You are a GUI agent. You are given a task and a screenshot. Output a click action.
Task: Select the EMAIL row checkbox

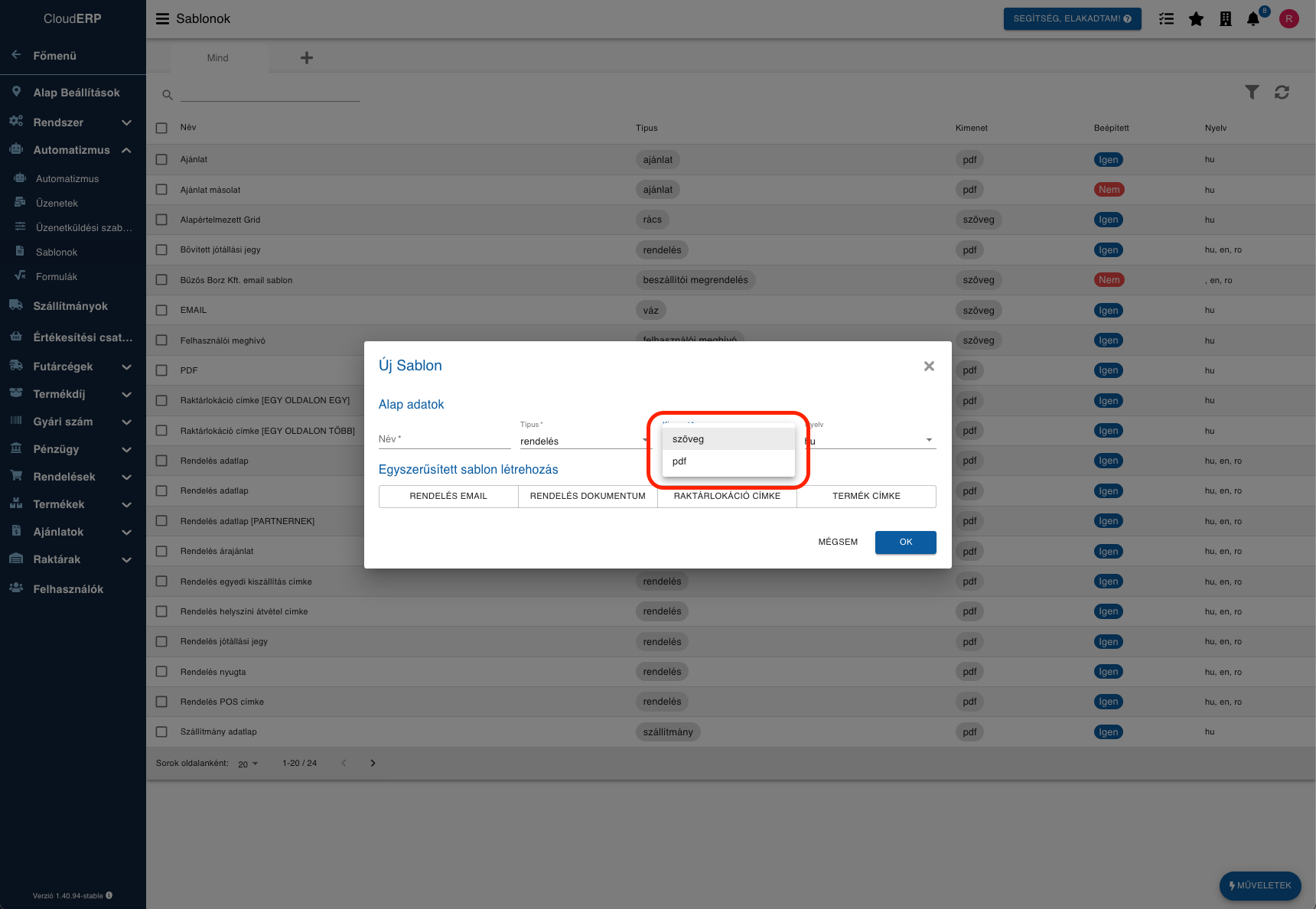(161, 311)
